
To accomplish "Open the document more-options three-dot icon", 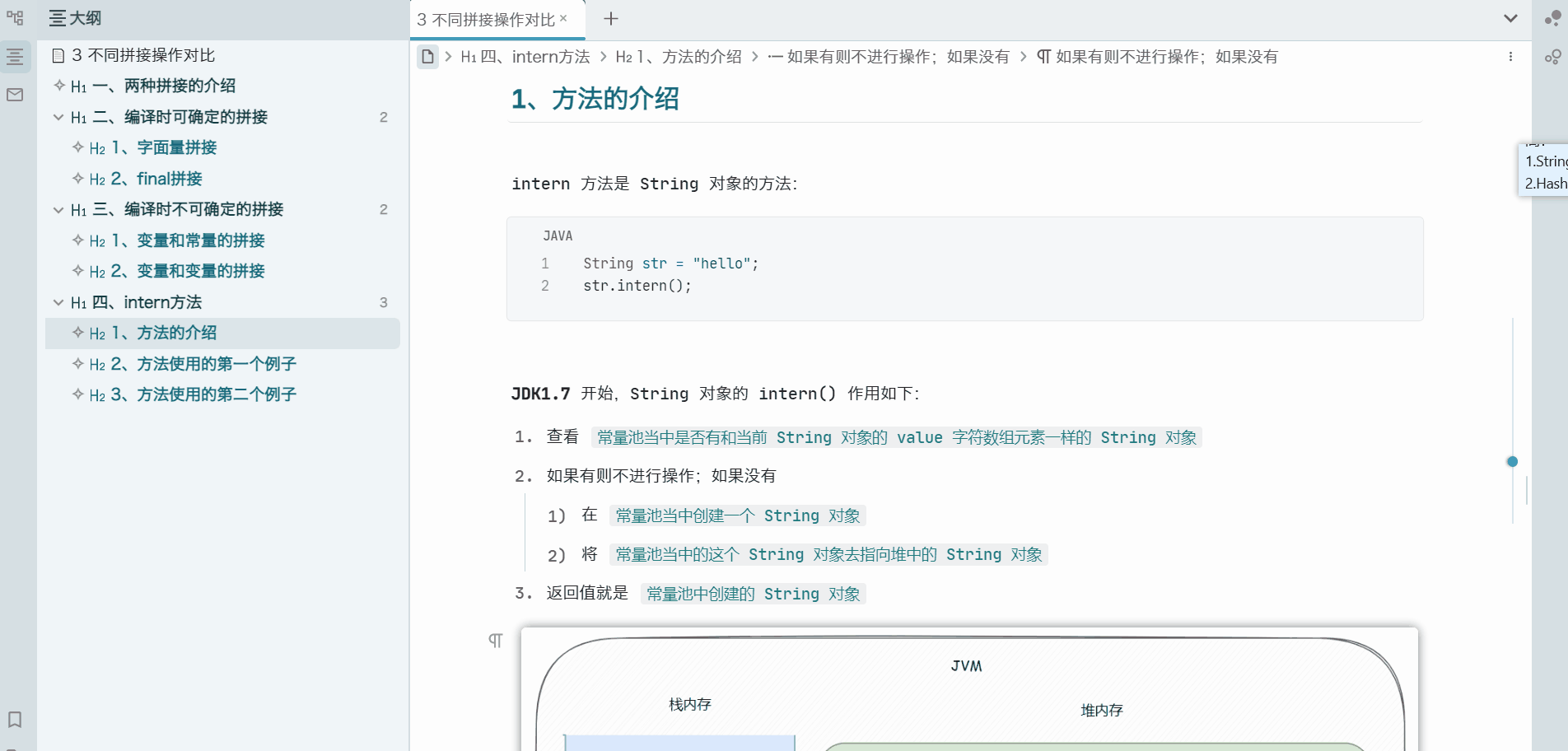I will tap(1511, 56).
